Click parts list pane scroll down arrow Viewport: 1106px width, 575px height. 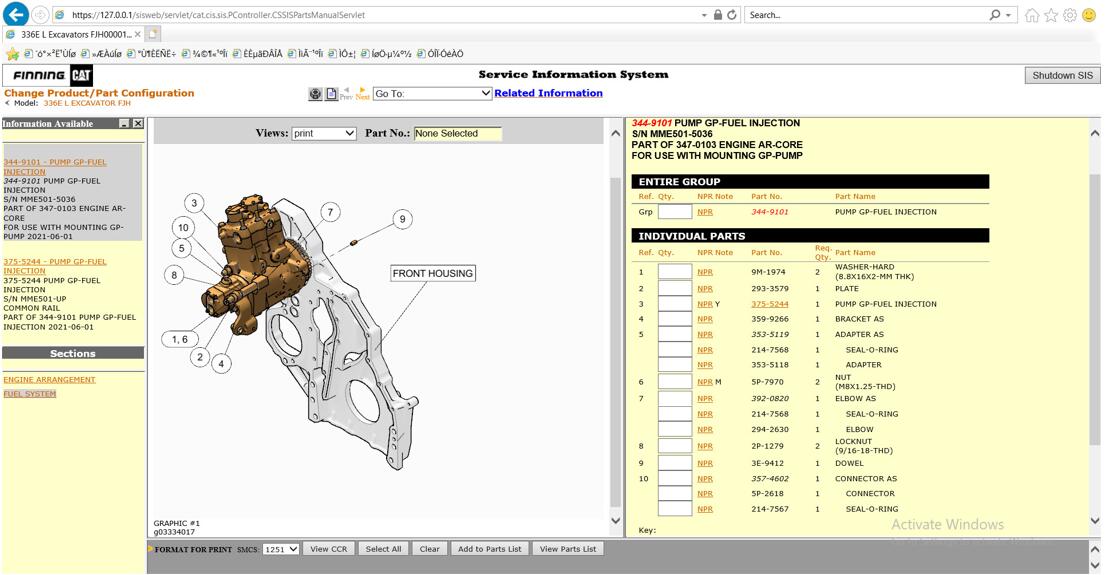point(1095,521)
